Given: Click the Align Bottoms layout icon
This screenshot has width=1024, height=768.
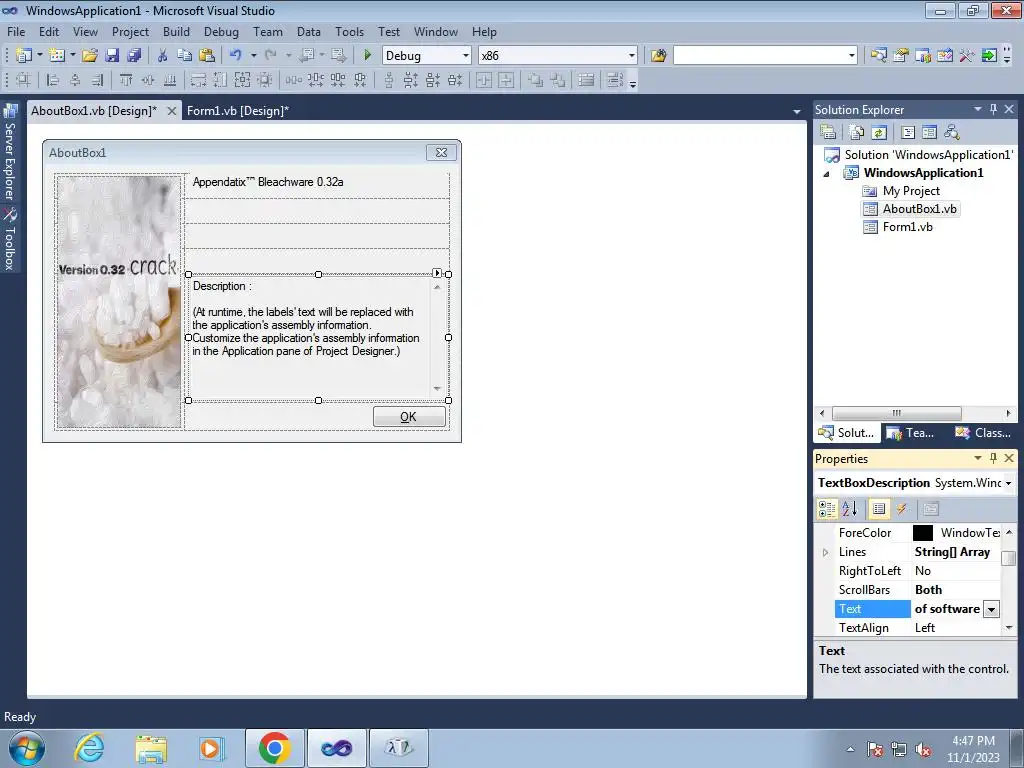Looking at the screenshot, I should pyautogui.click(x=170, y=80).
